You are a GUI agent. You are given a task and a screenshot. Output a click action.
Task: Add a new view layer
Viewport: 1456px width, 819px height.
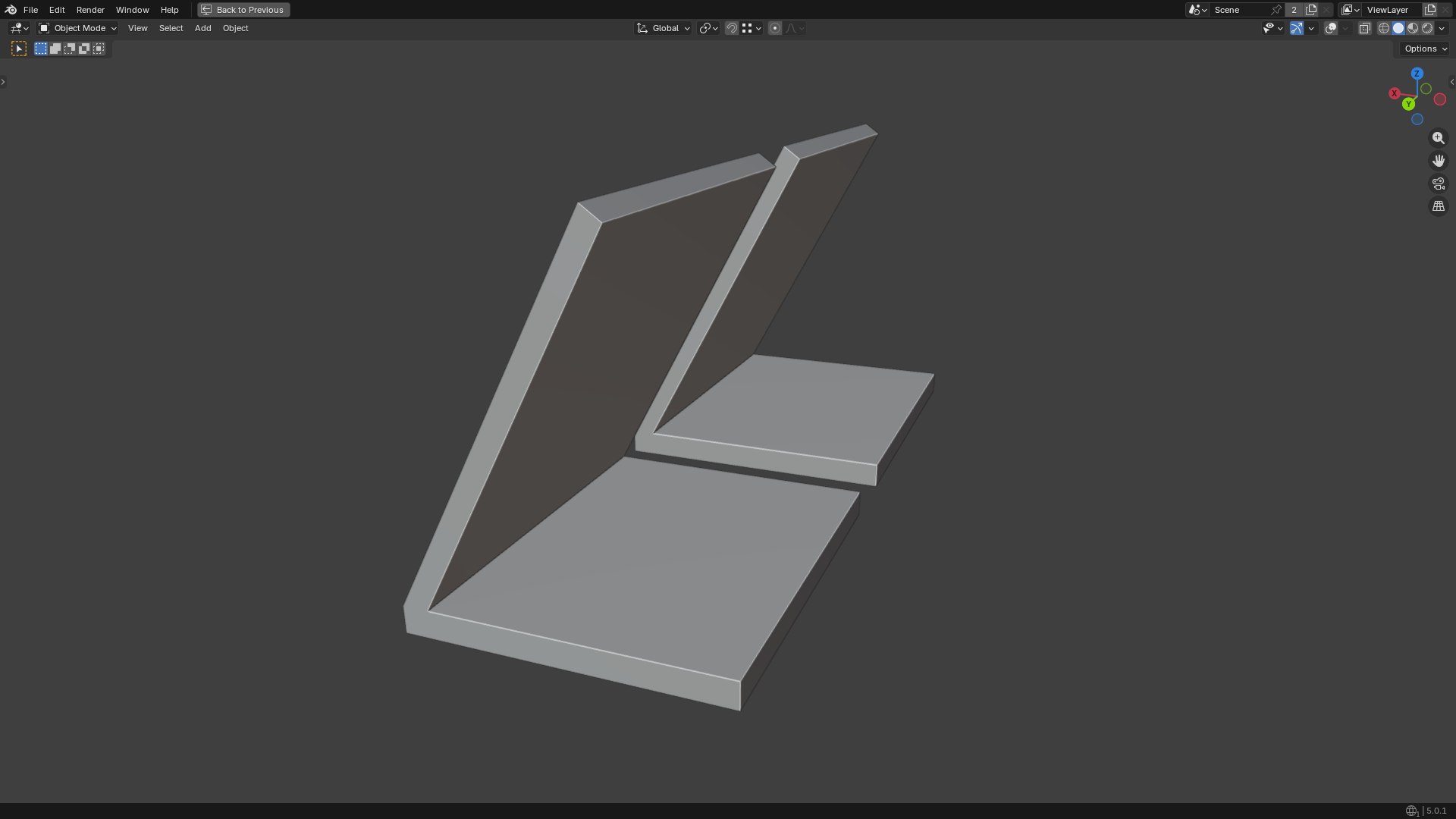tap(1430, 10)
